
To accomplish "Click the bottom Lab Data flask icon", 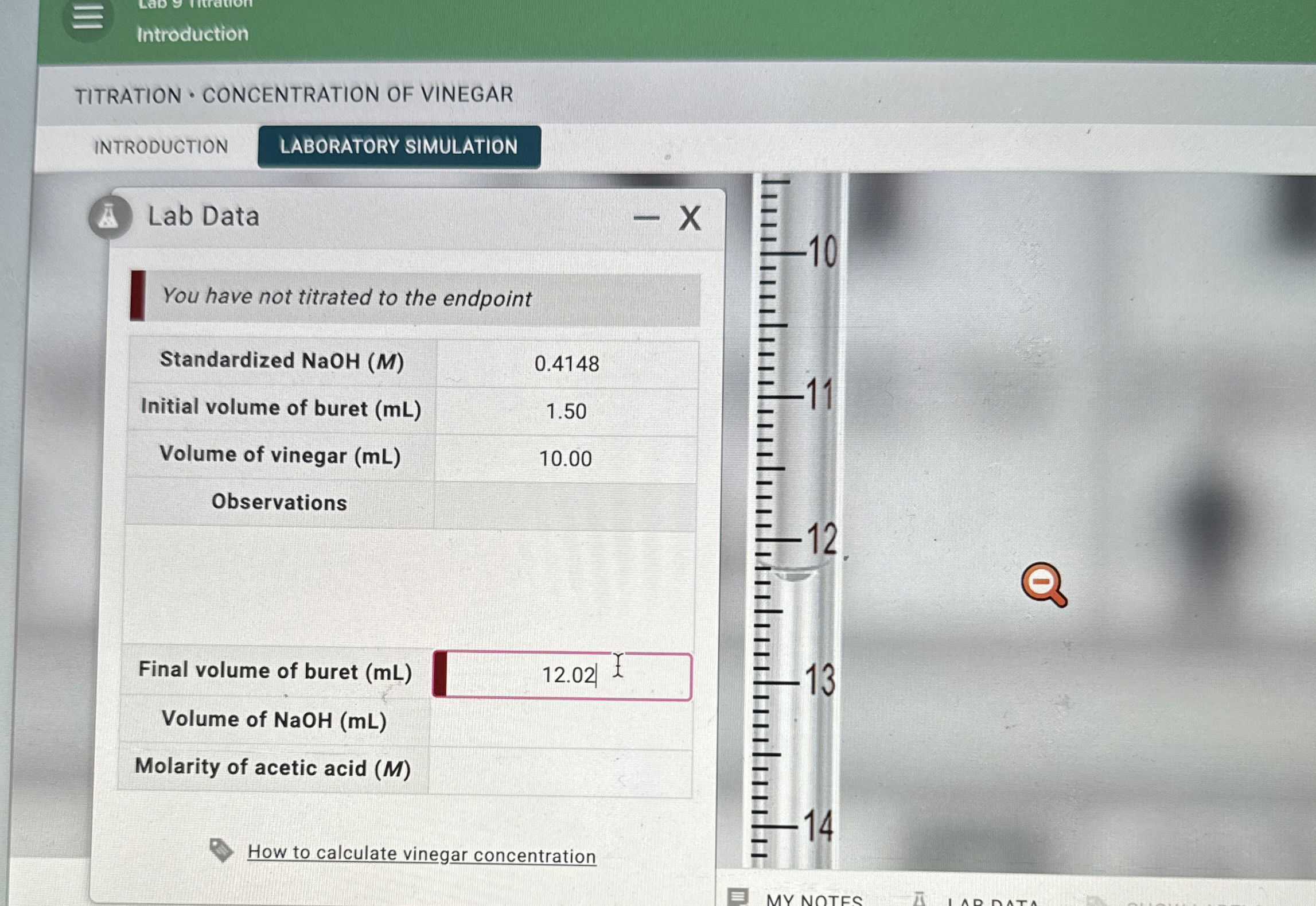I will (919, 899).
